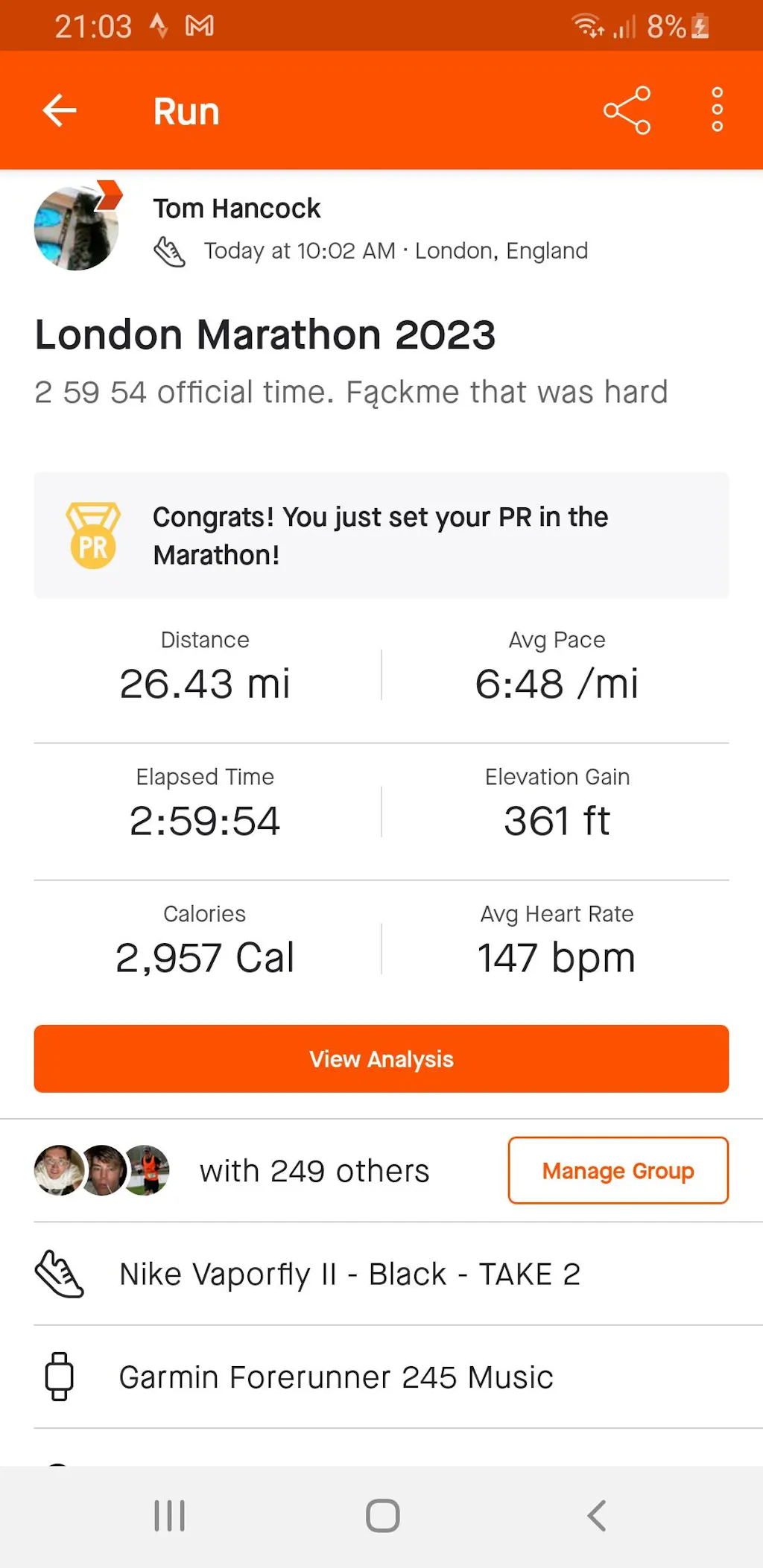Tap the marathon PR congratulations banner

coord(381,536)
